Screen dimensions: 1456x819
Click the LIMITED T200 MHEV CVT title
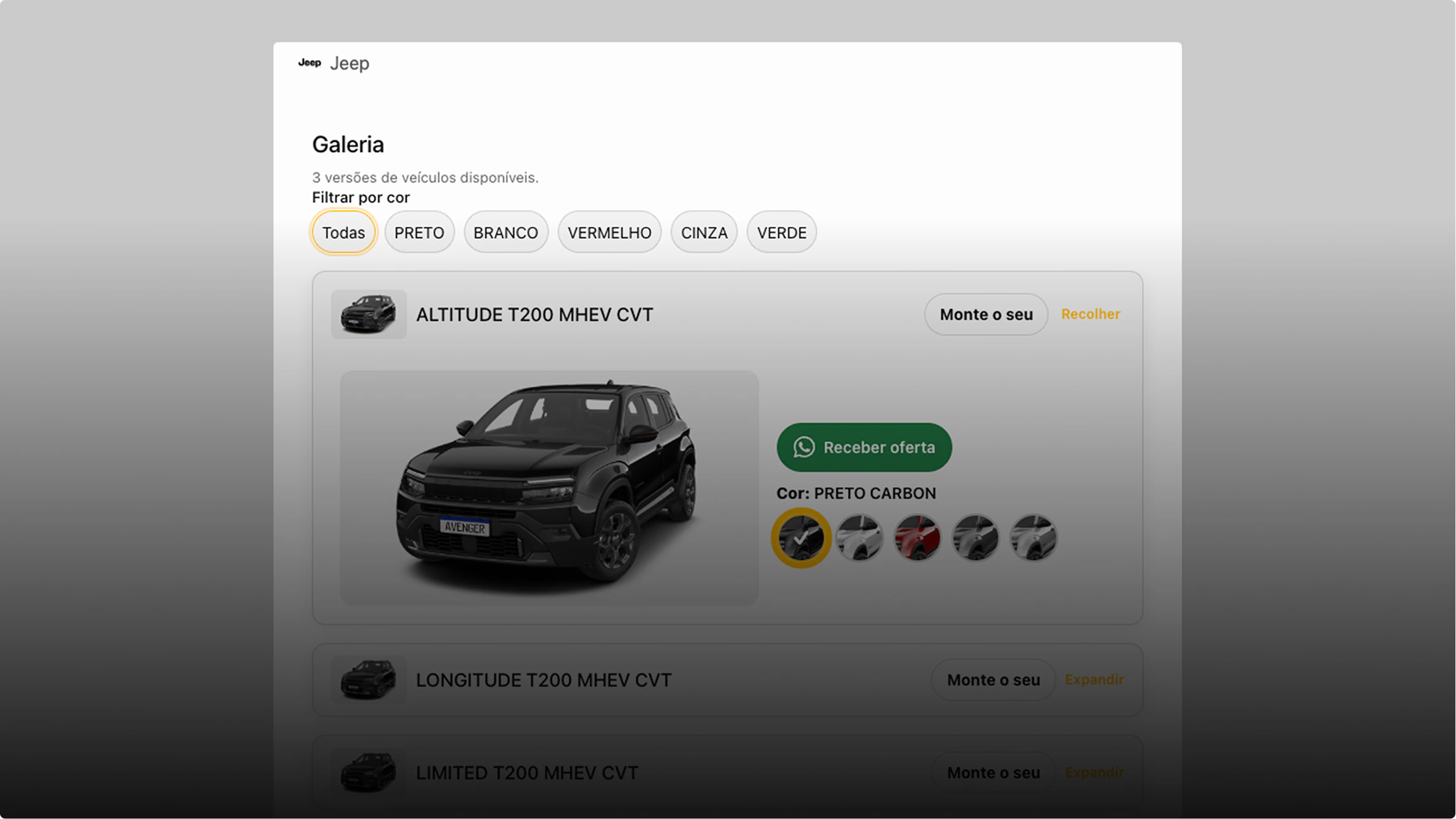coord(527,773)
